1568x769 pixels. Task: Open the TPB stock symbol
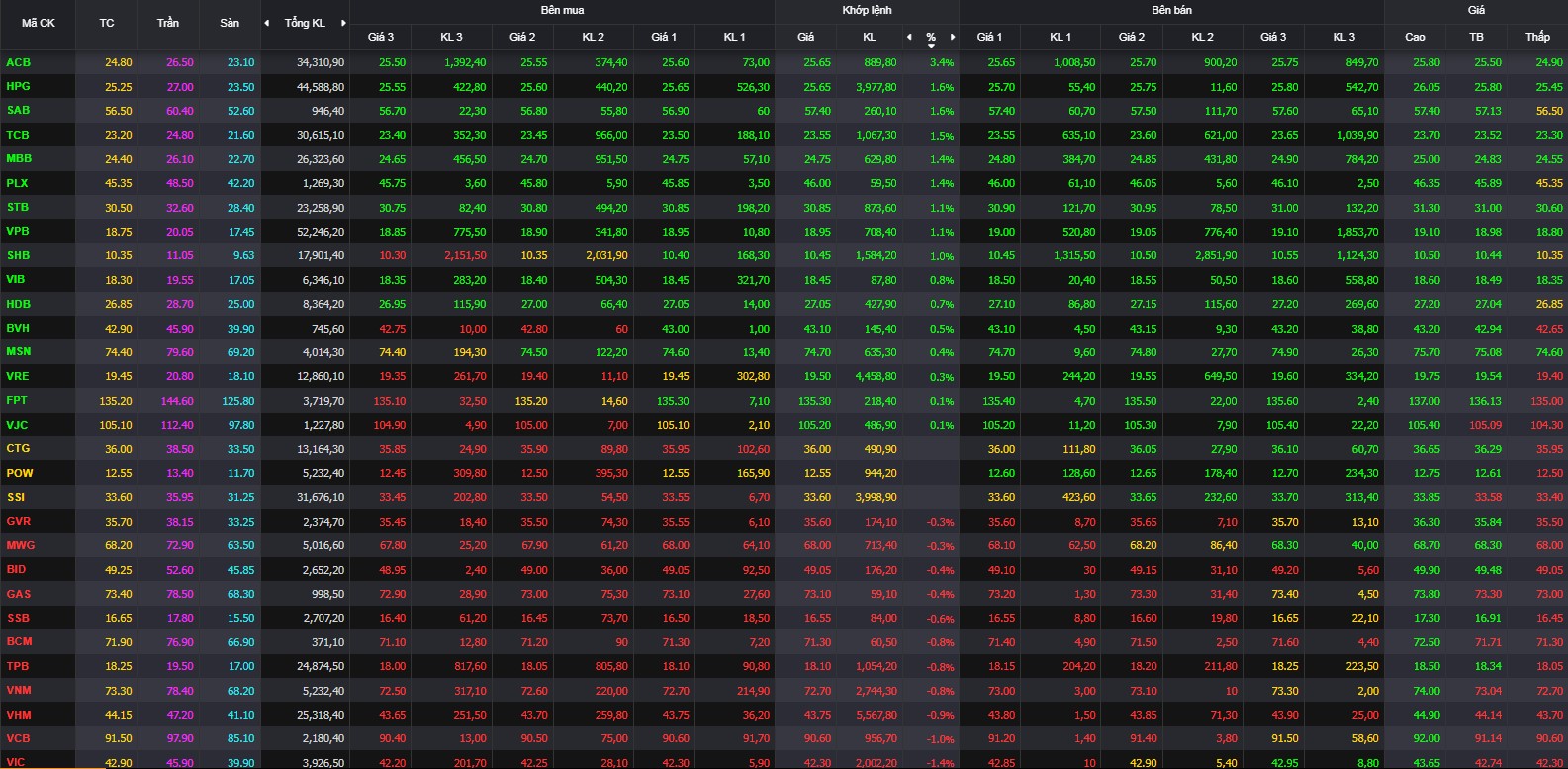coord(18,666)
